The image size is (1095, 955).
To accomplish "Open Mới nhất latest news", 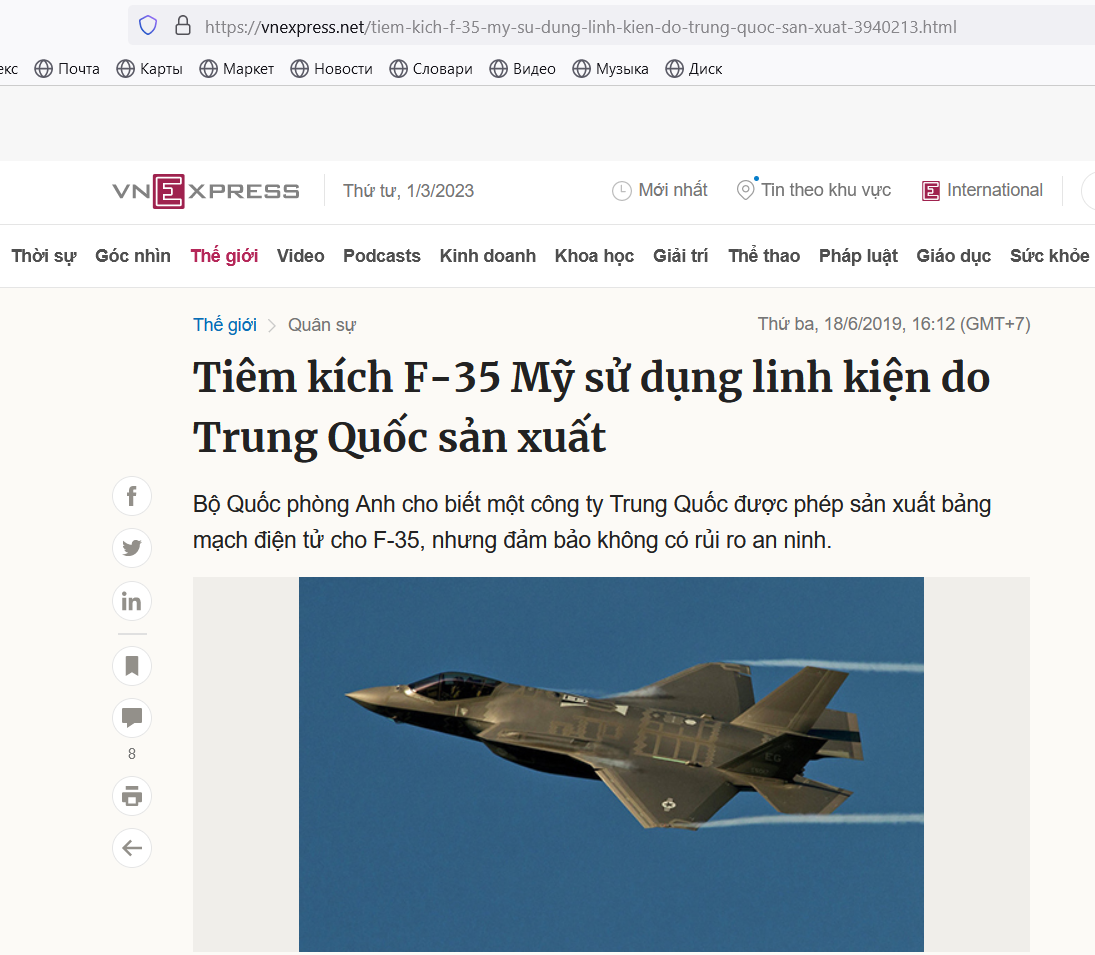I will tap(659, 190).
